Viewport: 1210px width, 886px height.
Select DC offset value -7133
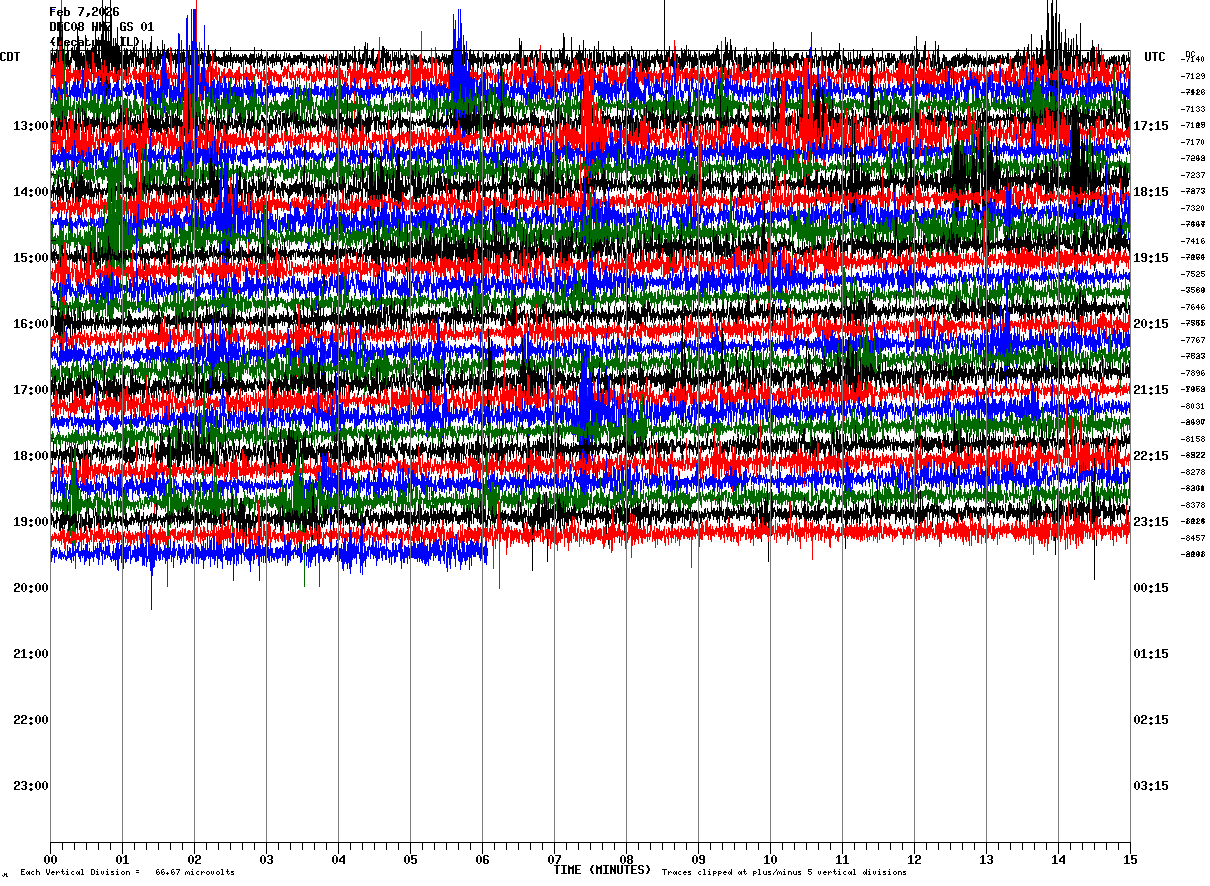[x=1194, y=109]
